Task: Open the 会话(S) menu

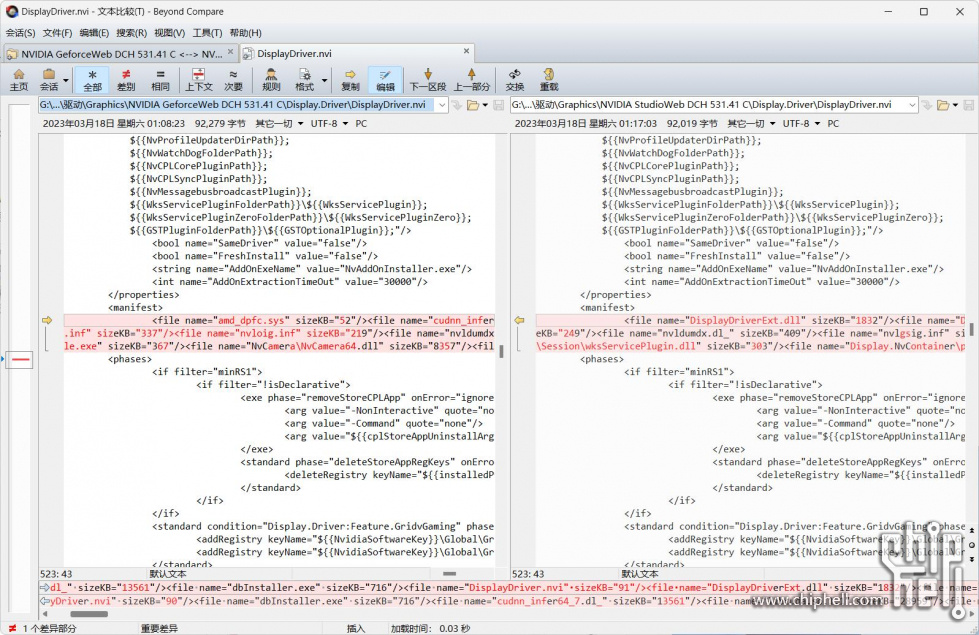Action: click(21, 32)
